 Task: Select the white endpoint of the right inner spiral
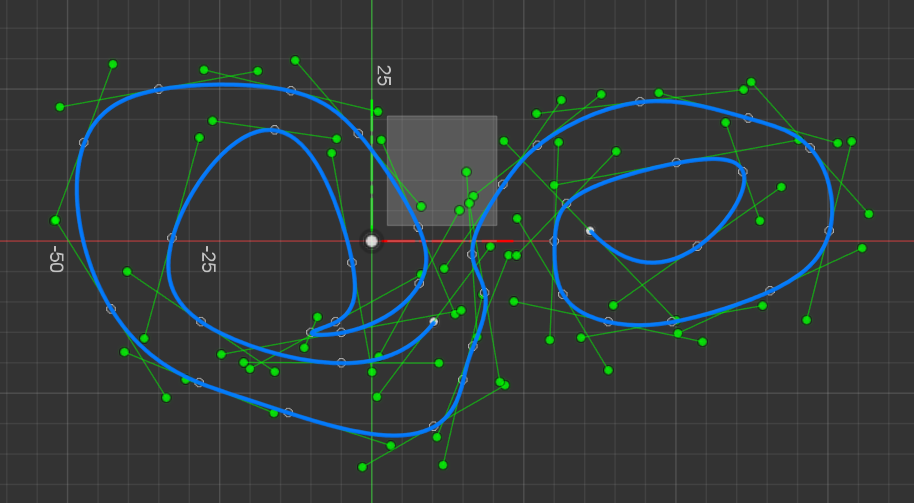590,231
